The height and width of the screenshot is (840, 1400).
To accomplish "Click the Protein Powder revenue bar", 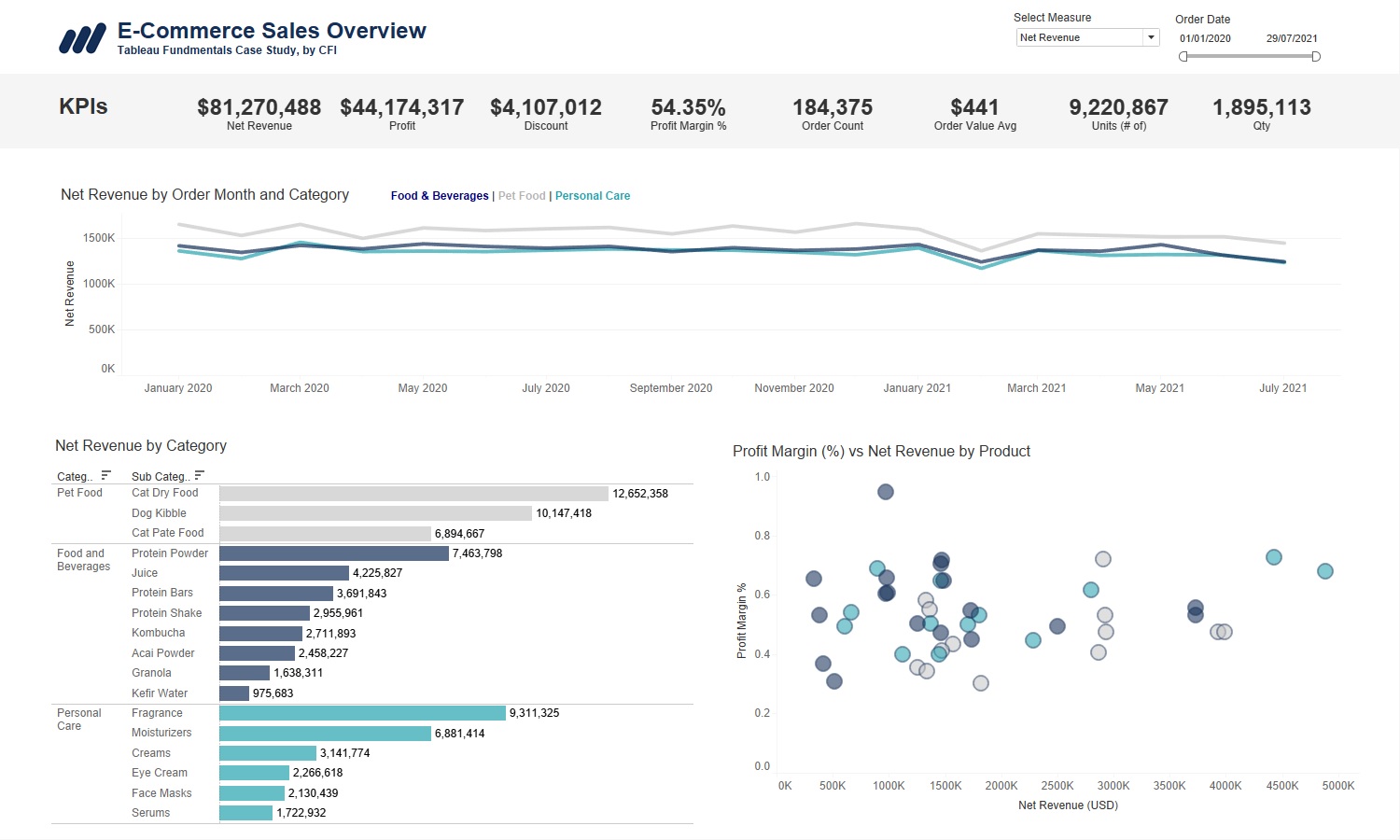I will pos(334,553).
